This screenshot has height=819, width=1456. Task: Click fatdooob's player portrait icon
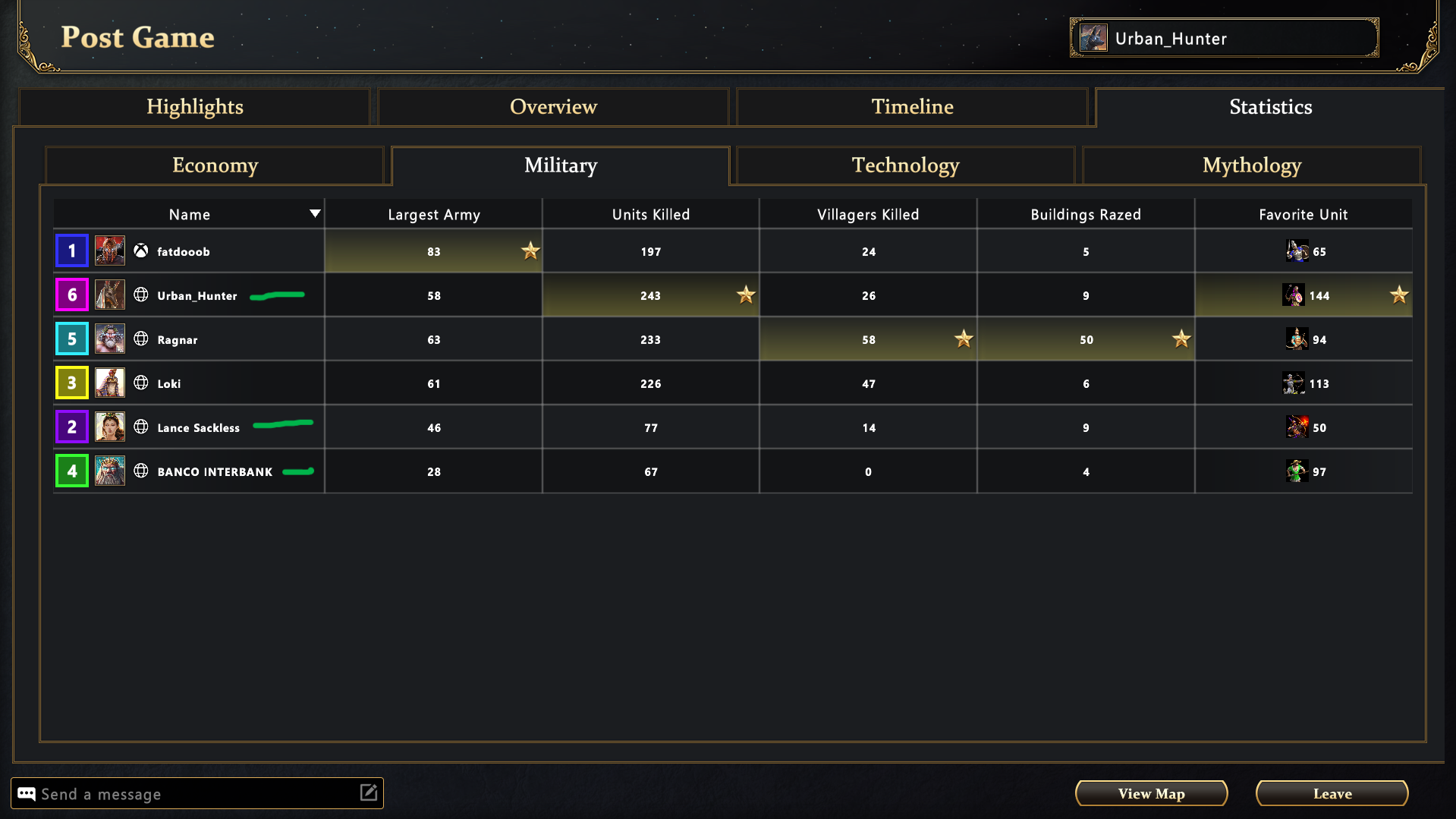[110, 251]
